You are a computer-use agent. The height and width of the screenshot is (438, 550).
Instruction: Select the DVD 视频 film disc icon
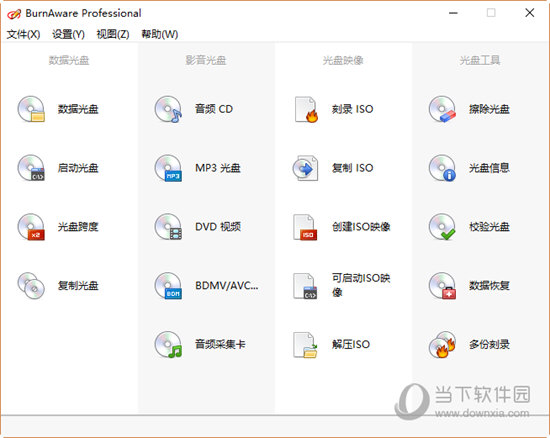[168, 227]
